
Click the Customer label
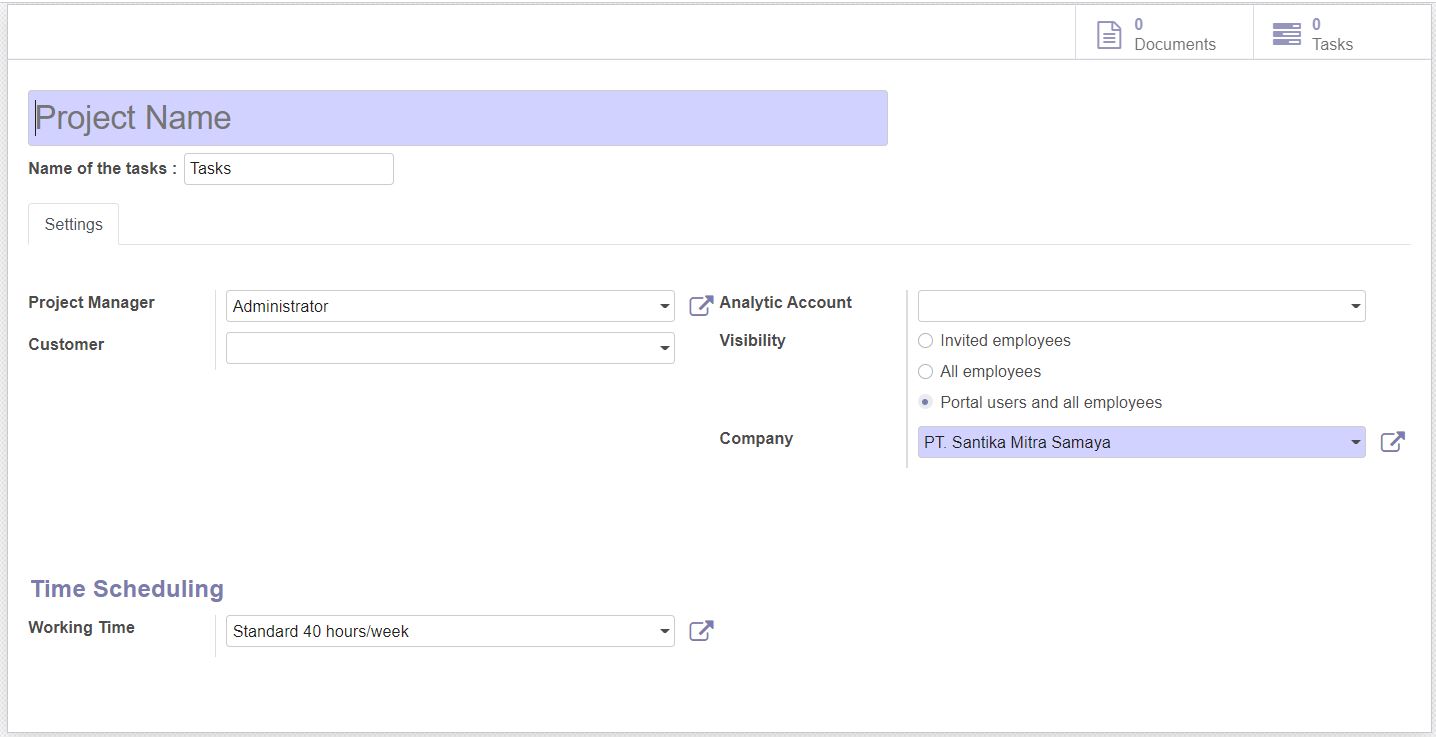(66, 344)
